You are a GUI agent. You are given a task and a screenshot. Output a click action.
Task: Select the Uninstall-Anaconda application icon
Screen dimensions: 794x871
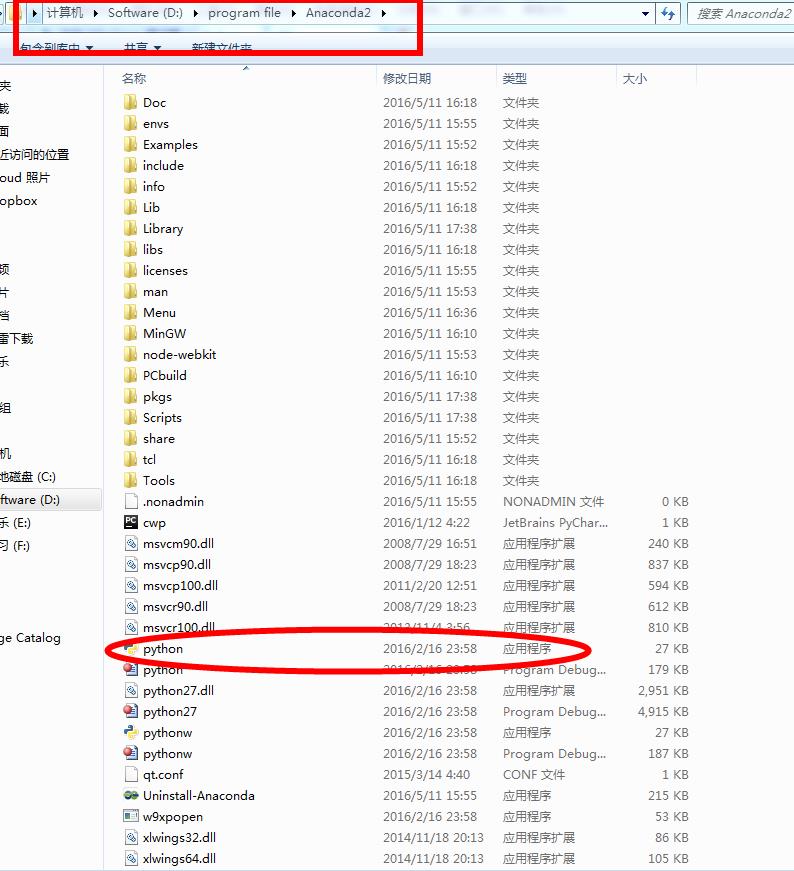click(131, 795)
